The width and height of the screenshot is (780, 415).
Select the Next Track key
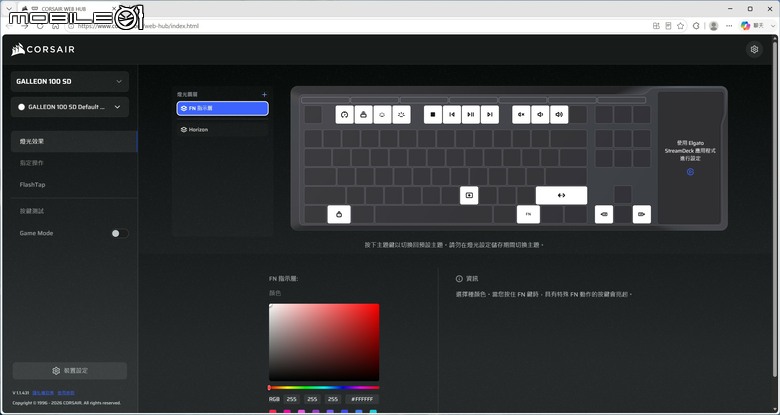489,114
